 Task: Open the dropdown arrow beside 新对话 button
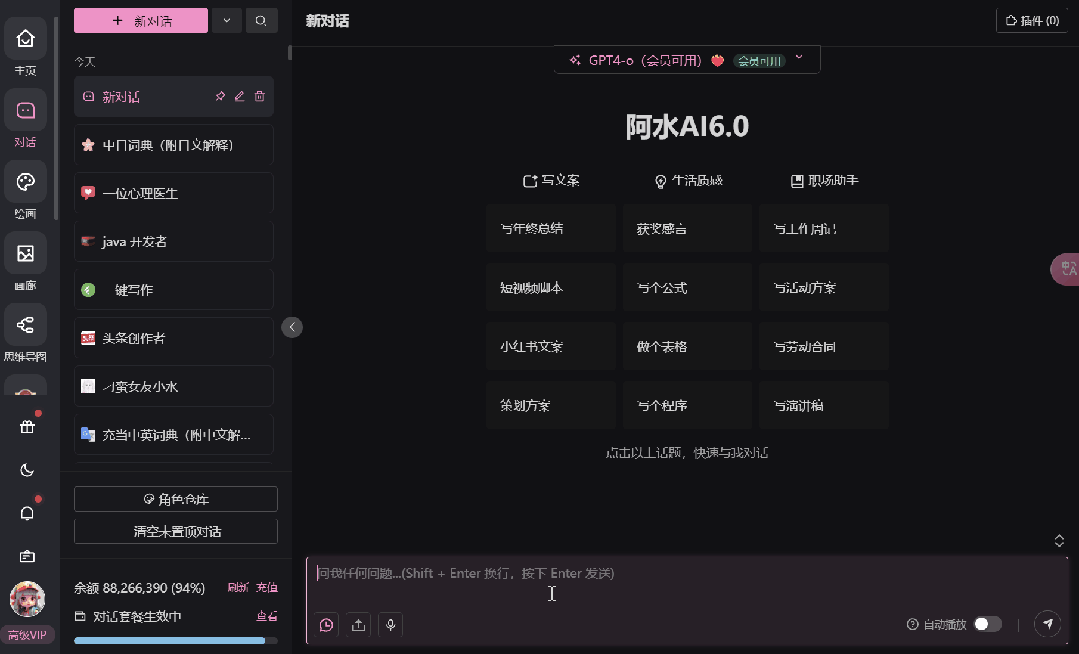tap(227, 20)
